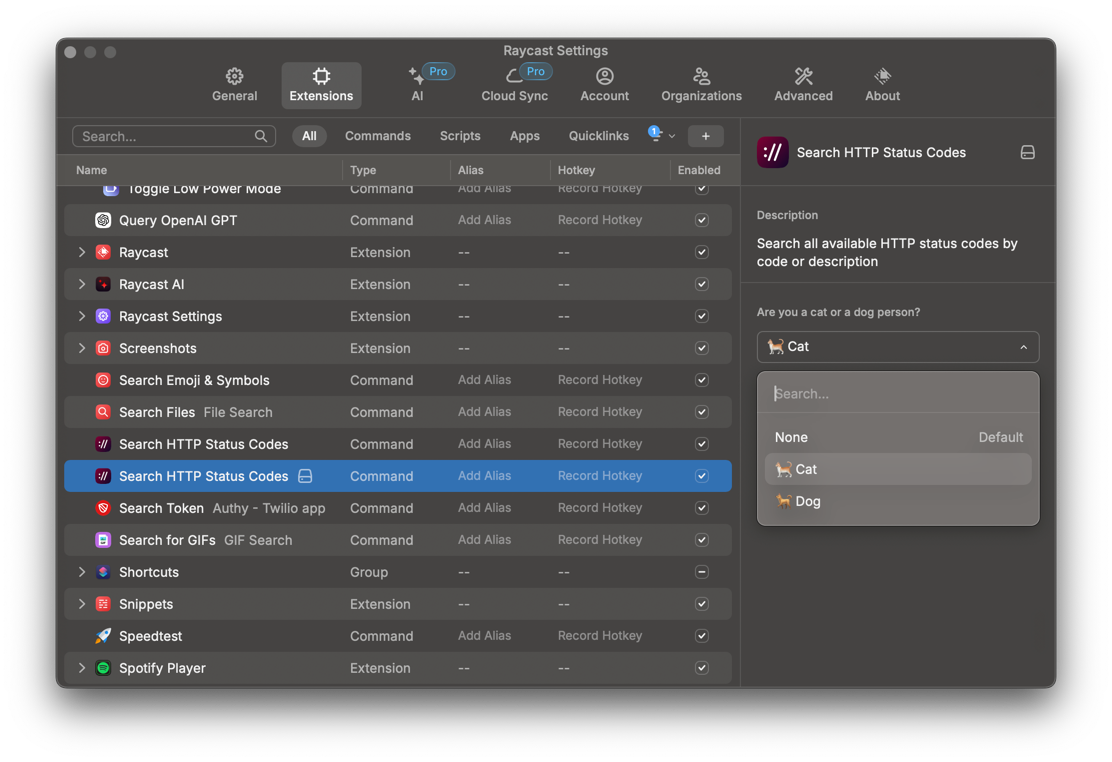The height and width of the screenshot is (762, 1112).
Task: Click the Raycast AI extension icon
Action: (x=103, y=284)
